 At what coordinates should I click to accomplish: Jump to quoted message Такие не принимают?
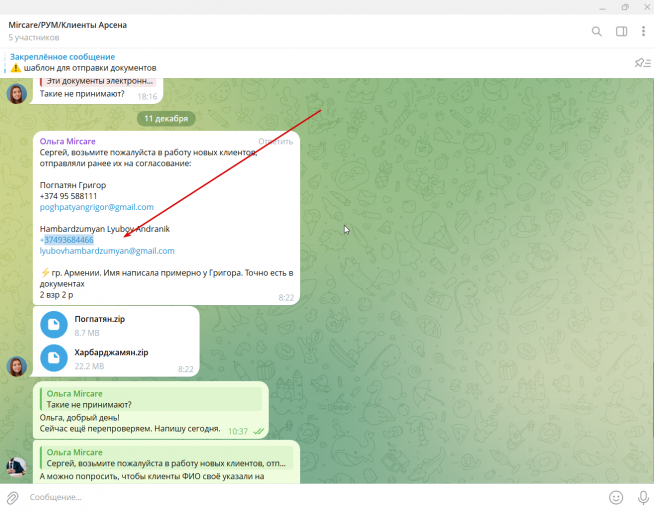[151, 399]
